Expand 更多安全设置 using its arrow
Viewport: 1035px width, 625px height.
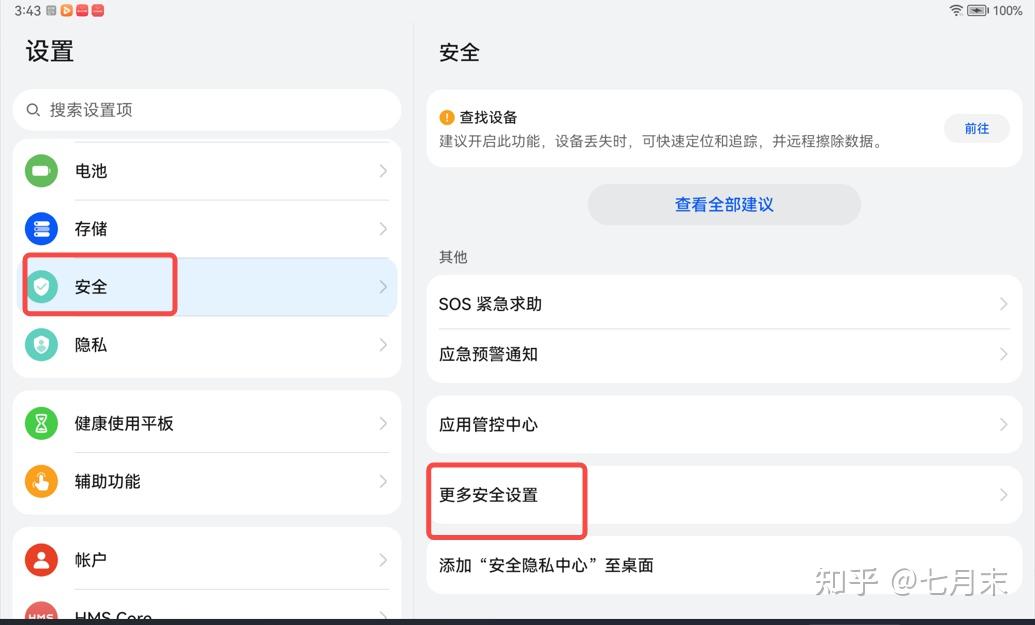coord(1003,494)
